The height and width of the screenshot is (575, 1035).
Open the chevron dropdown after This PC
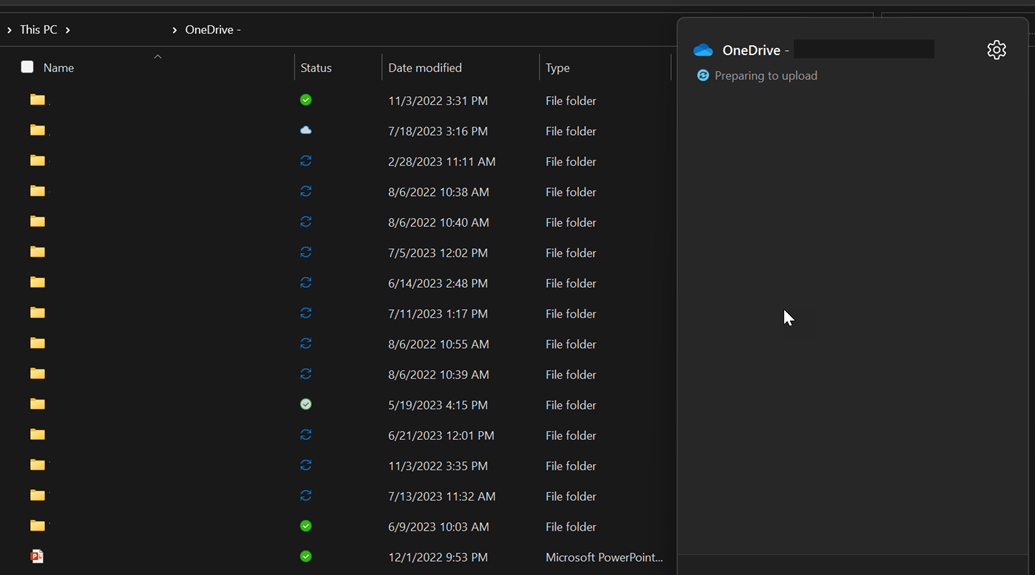(68, 30)
